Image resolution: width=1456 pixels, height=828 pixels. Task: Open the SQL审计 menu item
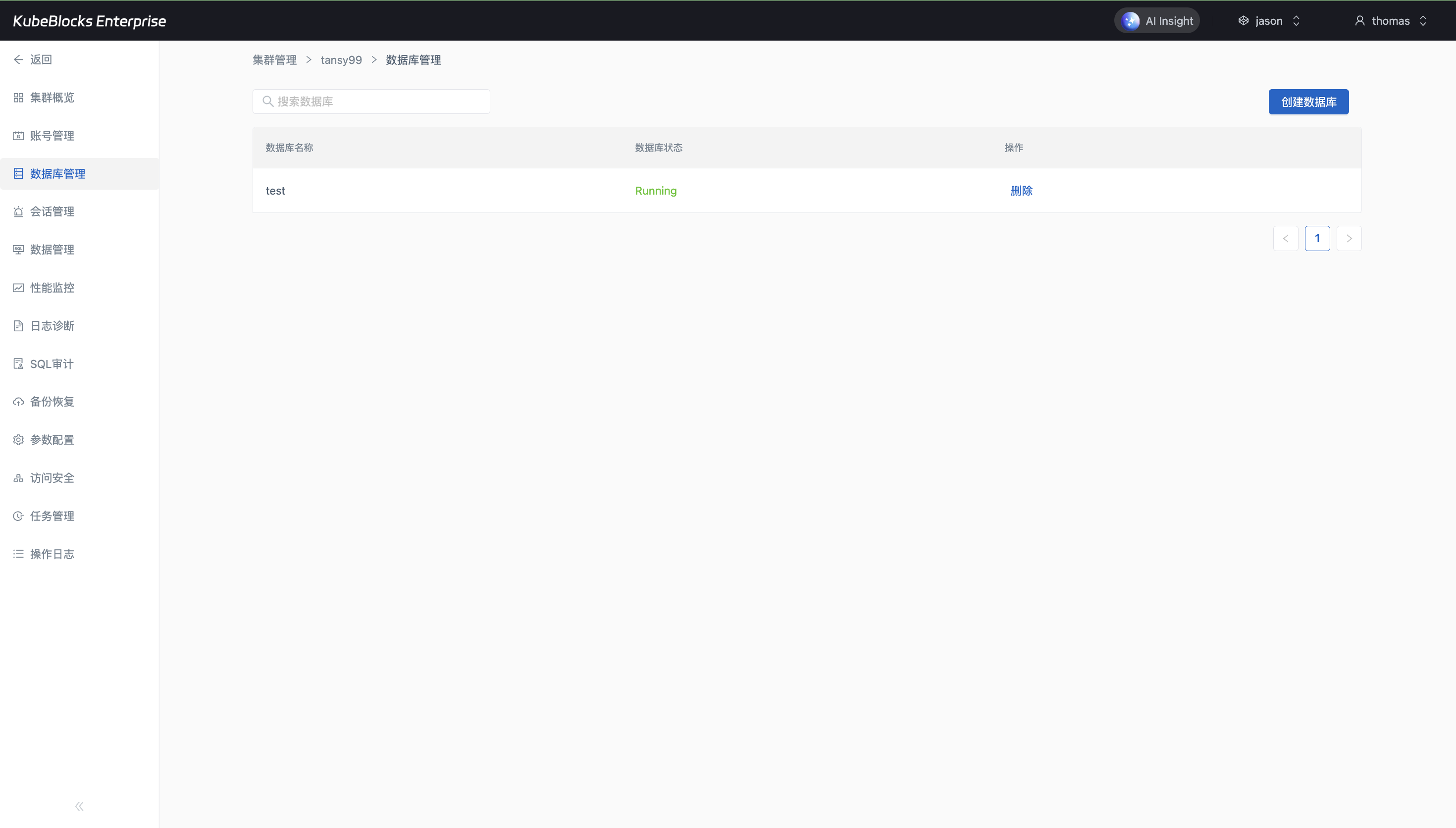point(51,364)
